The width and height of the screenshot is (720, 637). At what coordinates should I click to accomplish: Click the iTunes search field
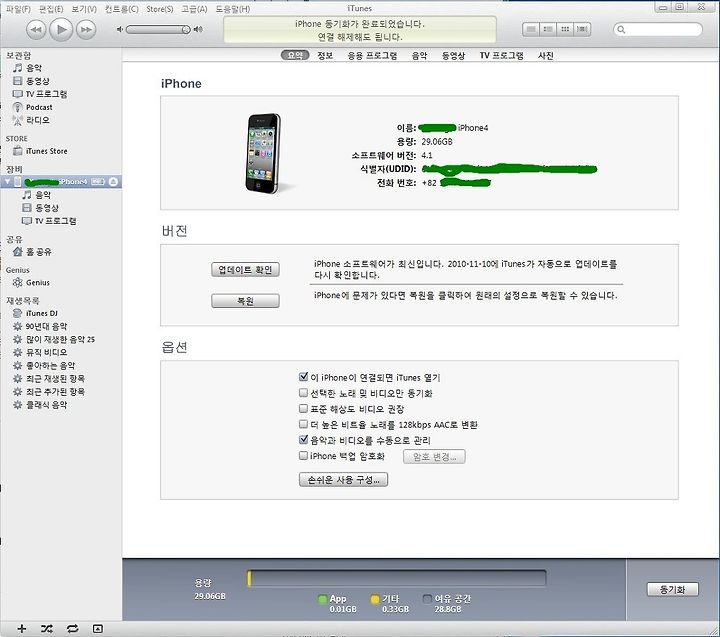658,29
